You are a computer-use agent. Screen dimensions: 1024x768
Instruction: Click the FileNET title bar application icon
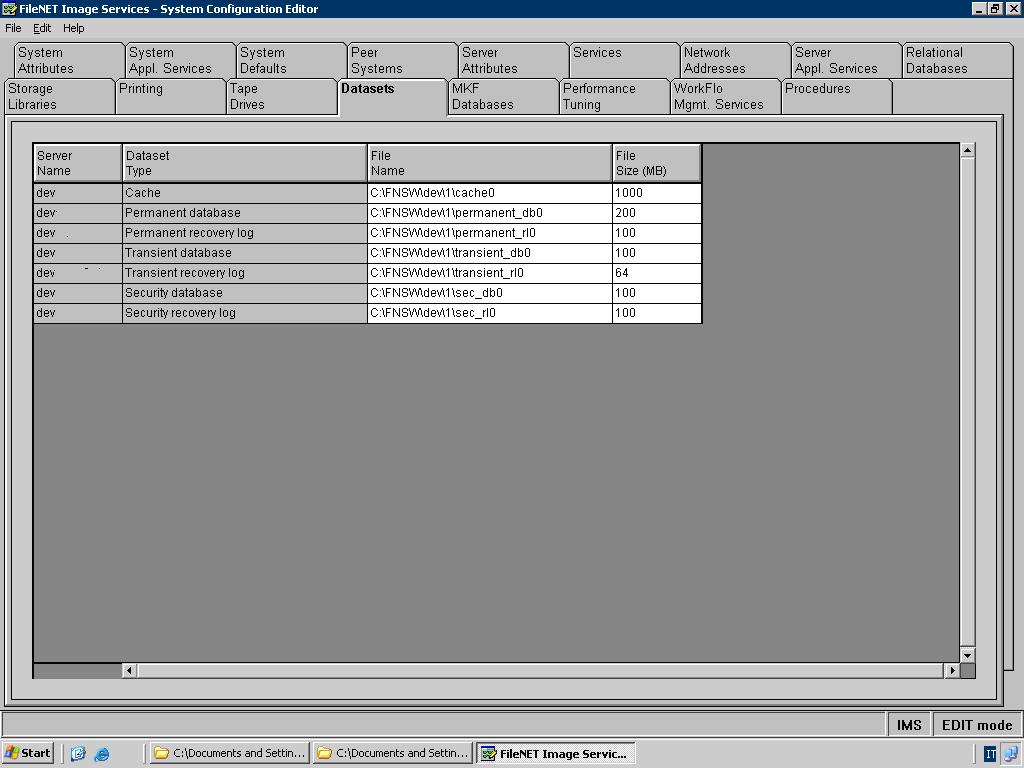9,8
